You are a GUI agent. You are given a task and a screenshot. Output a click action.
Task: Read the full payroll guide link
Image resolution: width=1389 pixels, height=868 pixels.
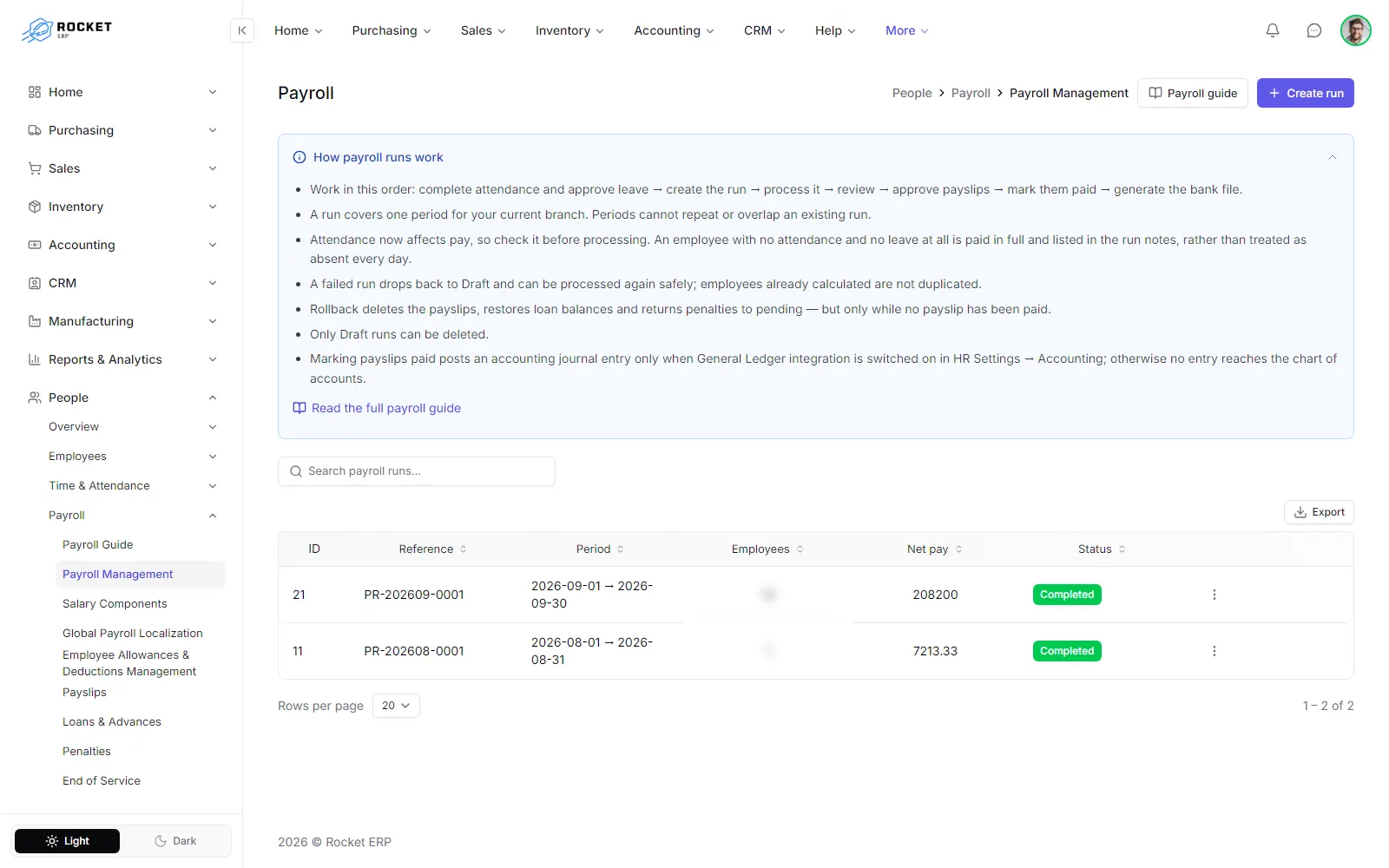[377, 408]
